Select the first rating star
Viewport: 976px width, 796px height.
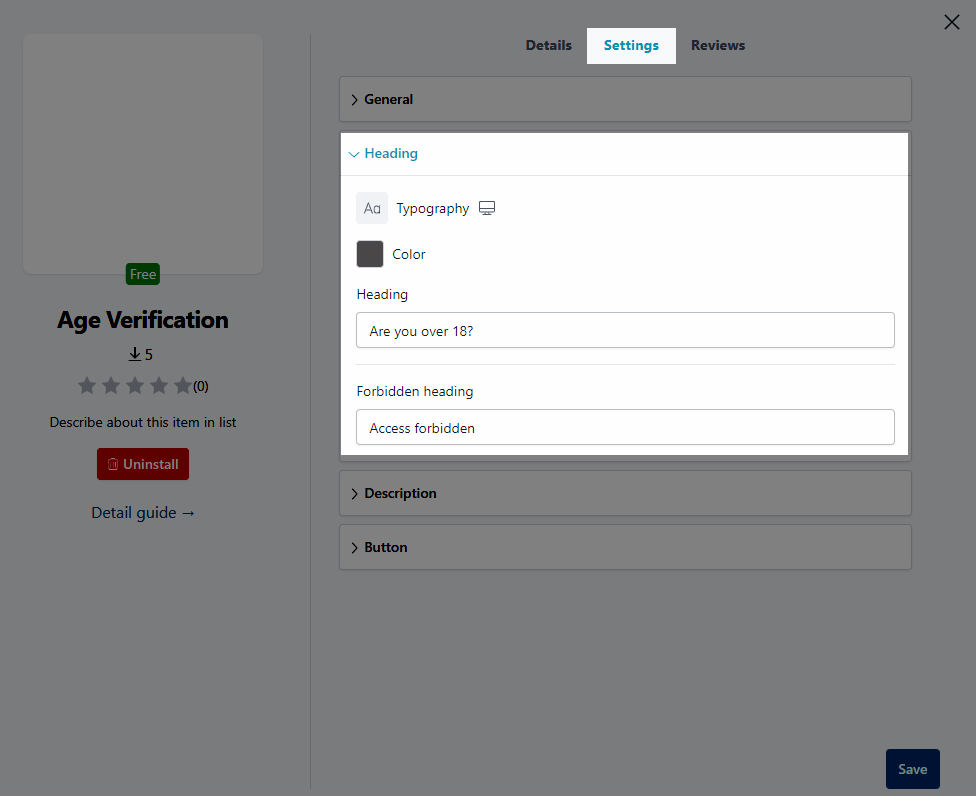coord(87,386)
